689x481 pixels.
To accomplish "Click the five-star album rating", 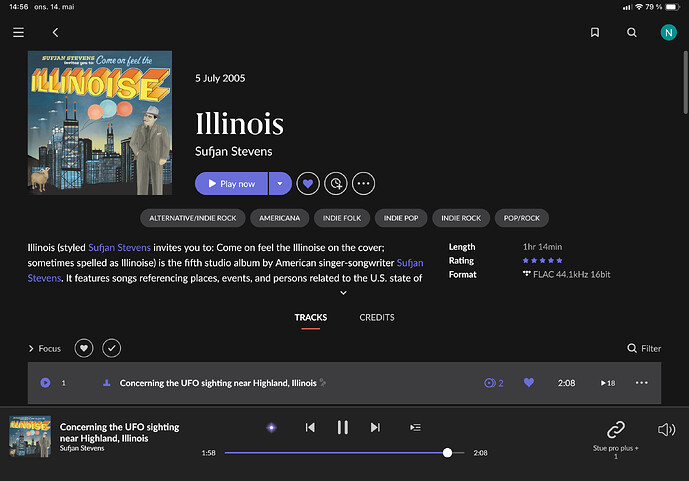I will (x=542, y=260).
